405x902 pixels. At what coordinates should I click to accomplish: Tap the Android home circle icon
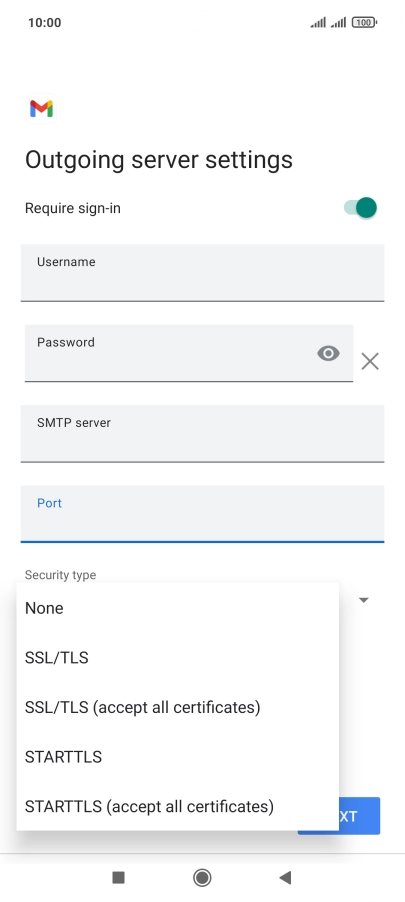202,877
